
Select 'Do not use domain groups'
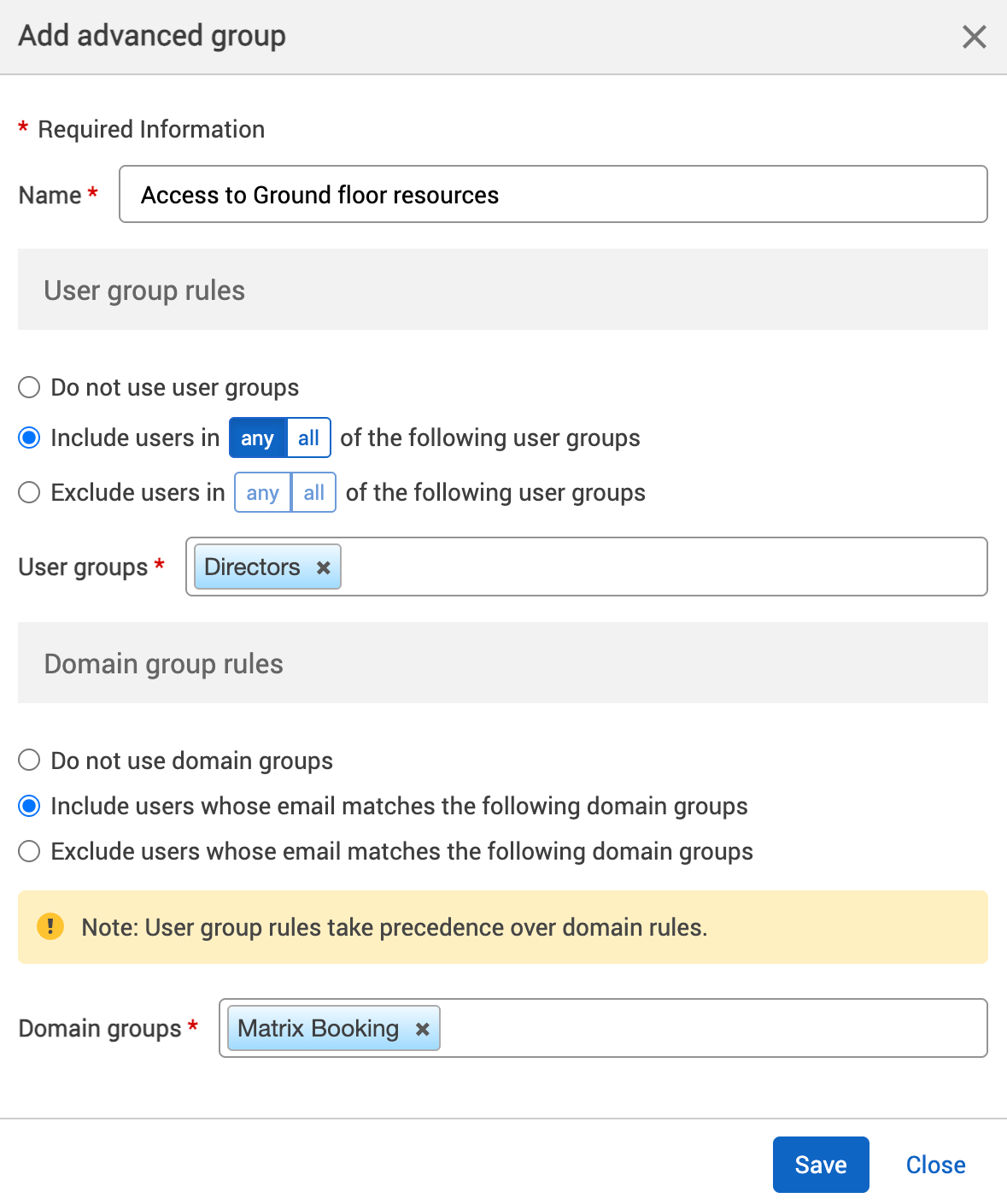28,760
